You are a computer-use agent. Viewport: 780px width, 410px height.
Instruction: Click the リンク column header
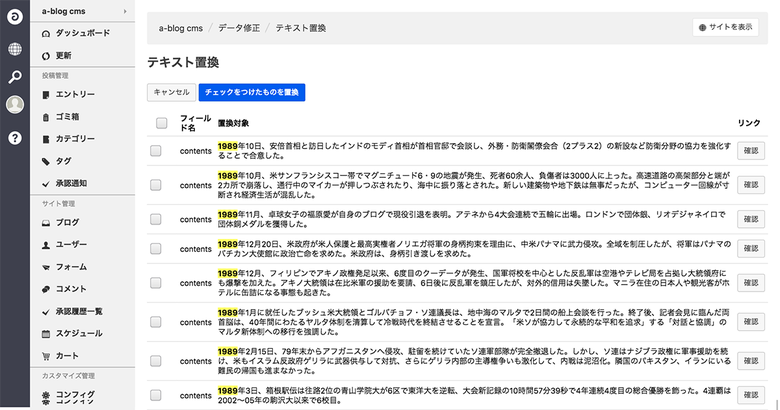point(749,123)
